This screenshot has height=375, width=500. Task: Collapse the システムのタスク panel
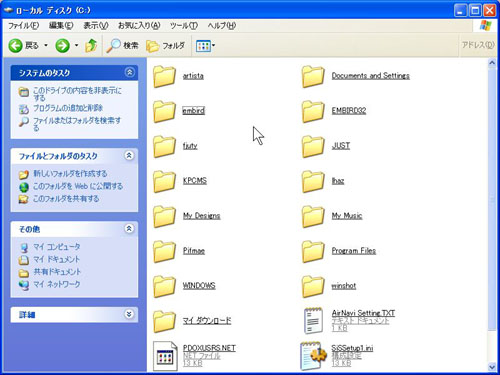(129, 72)
